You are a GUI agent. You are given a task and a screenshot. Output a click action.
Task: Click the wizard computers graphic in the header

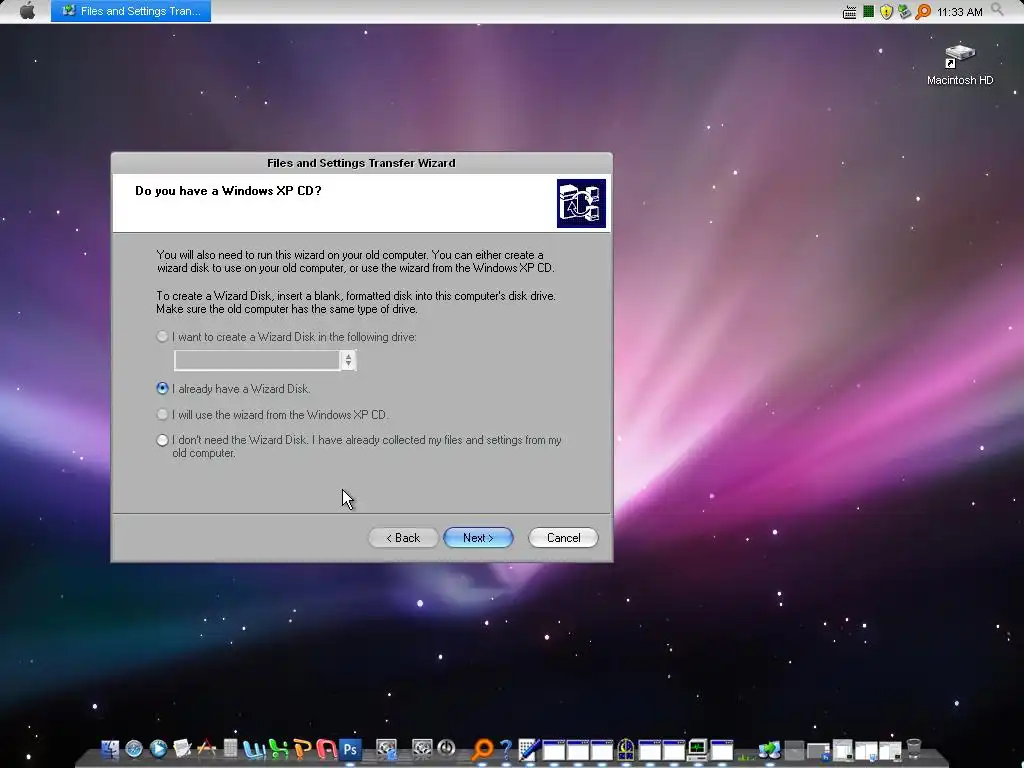tap(581, 203)
